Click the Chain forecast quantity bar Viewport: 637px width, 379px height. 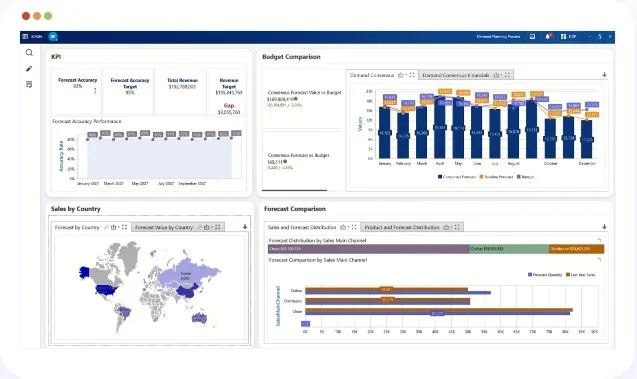pos(438,313)
